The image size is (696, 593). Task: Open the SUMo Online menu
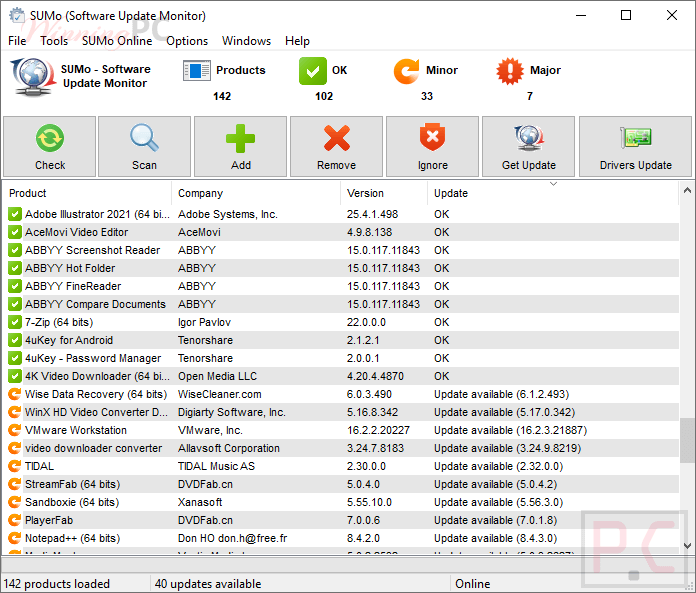[117, 41]
